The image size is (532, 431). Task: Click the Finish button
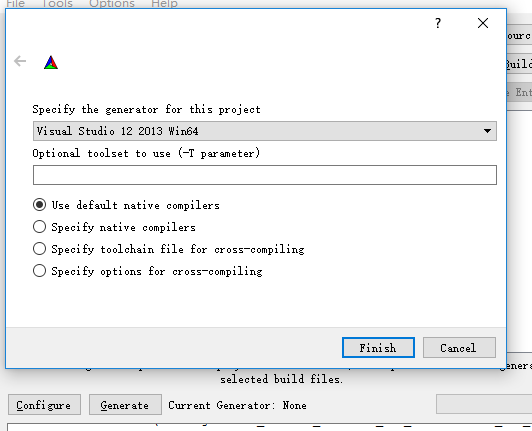point(378,348)
